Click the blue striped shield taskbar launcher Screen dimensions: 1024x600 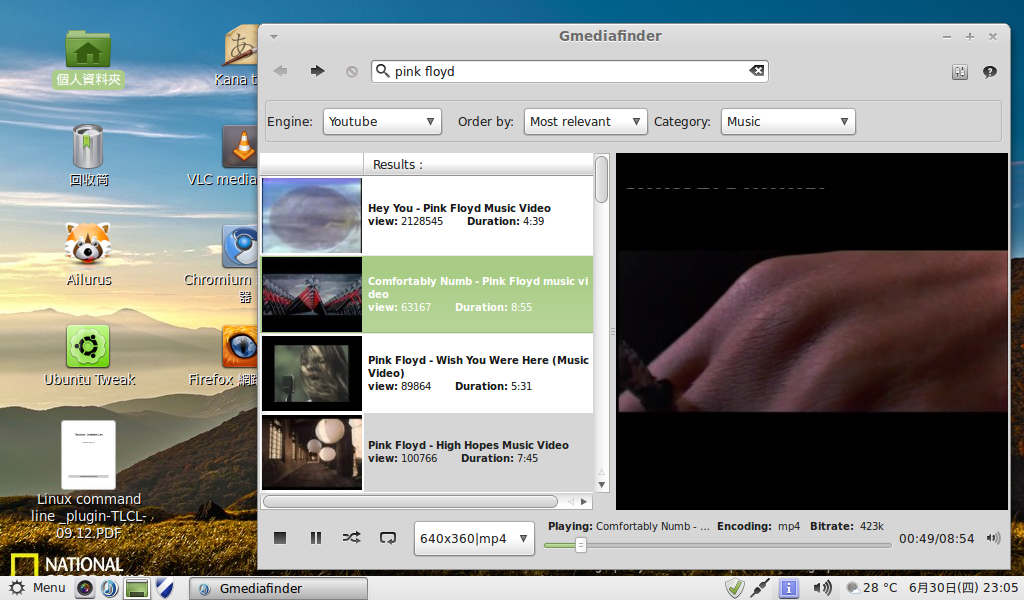165,588
